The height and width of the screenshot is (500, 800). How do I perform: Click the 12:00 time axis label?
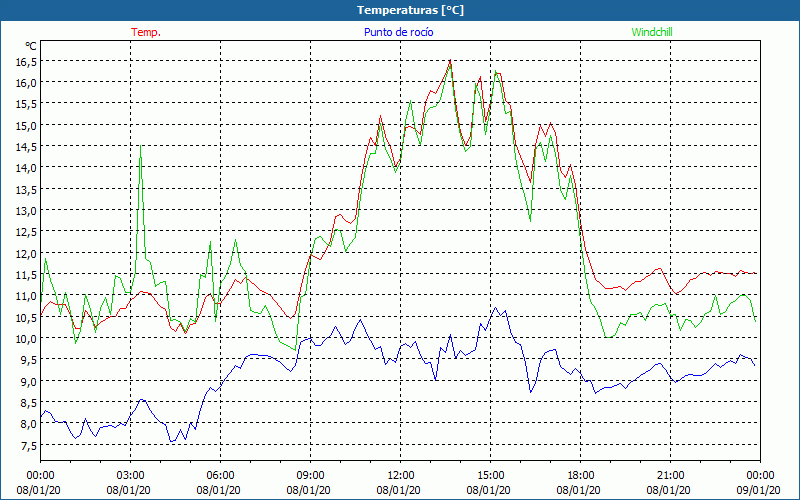coord(401,476)
